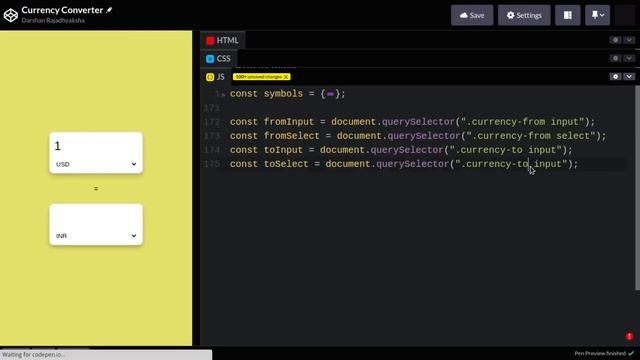Open the INR currency dropdown
Image resolution: width=640 pixels, height=360 pixels.
pyautogui.click(x=96, y=236)
